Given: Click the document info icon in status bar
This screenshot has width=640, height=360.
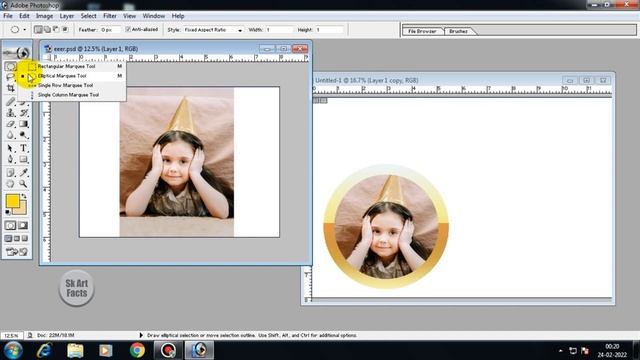Looking at the screenshot, I should tap(30, 335).
